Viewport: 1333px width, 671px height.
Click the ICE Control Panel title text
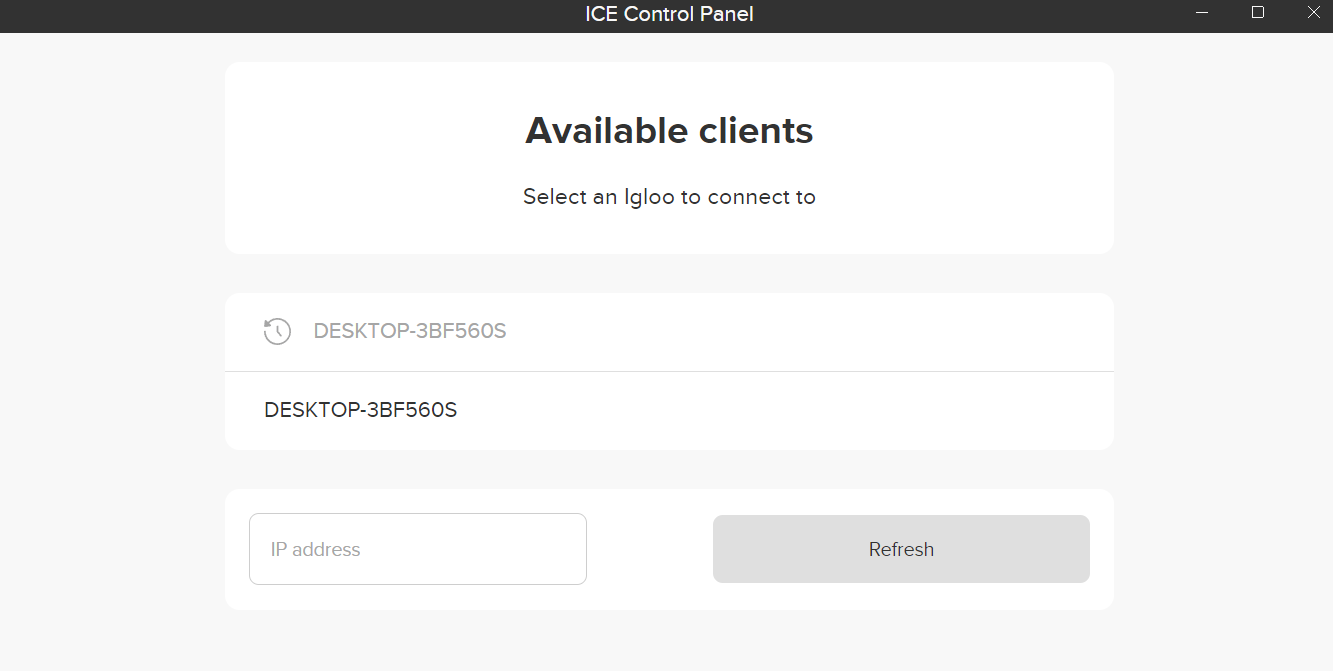tap(668, 14)
